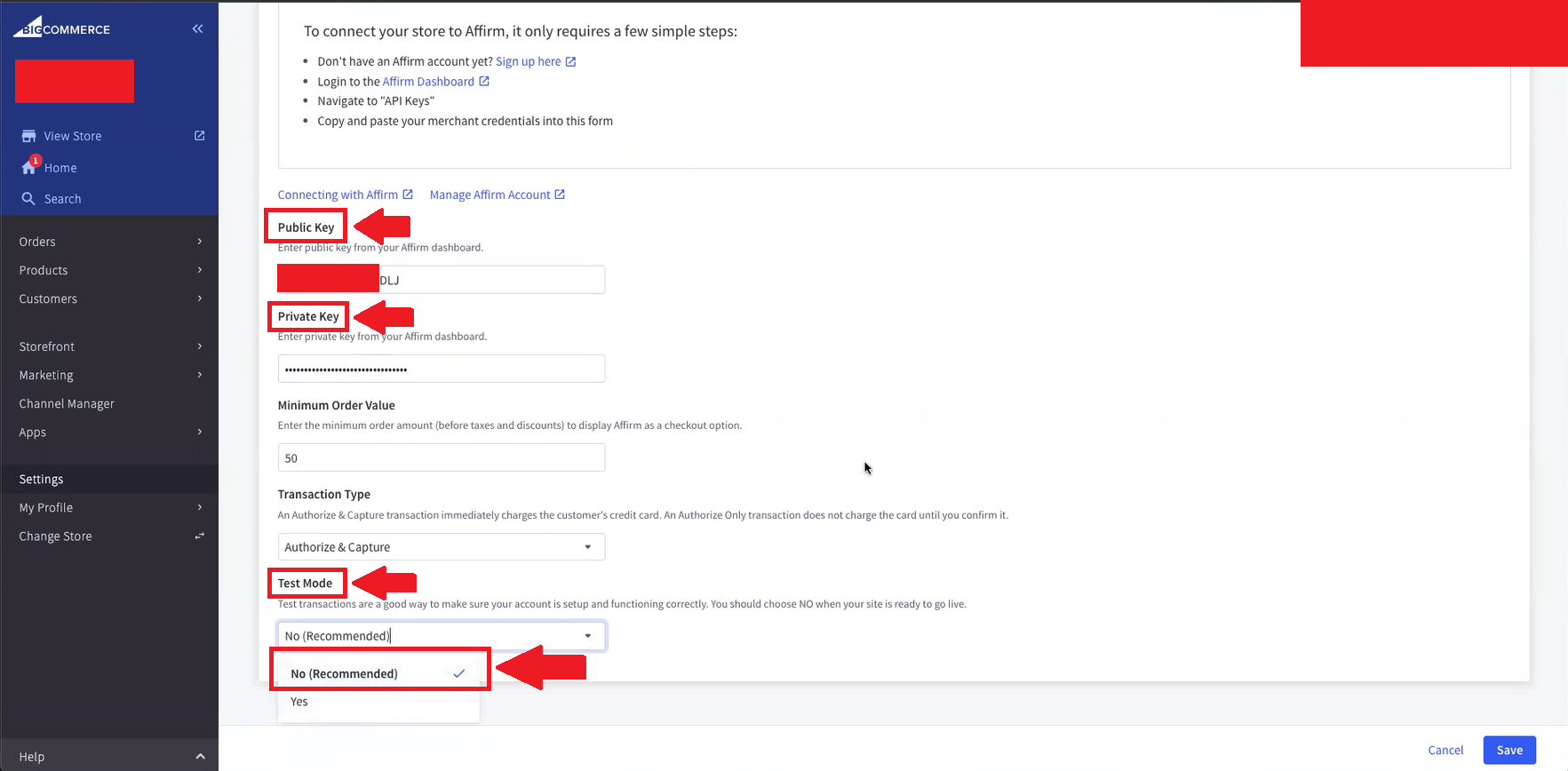
Task: Click My Profile in the sidebar
Action: click(46, 507)
